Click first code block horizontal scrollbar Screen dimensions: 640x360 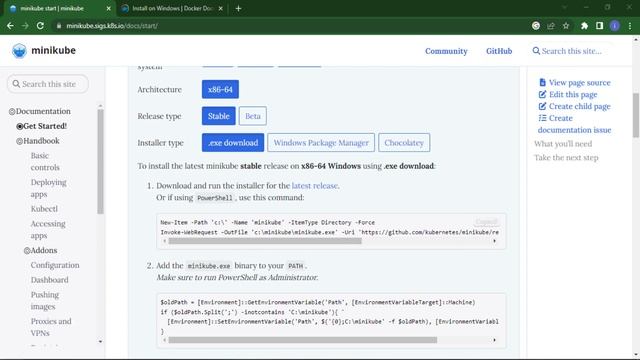(265, 241)
